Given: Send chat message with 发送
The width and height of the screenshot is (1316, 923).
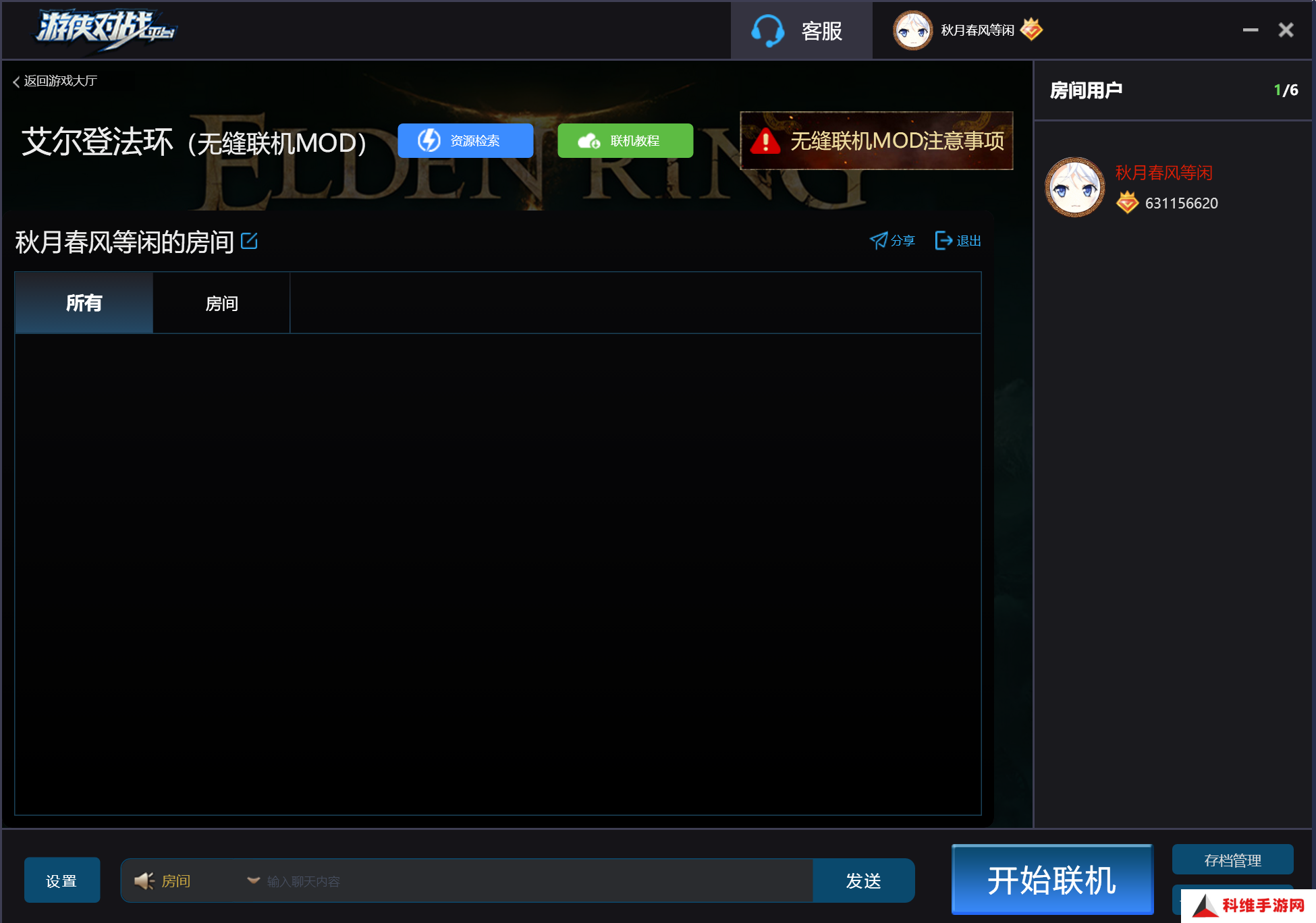Looking at the screenshot, I should pos(864,880).
